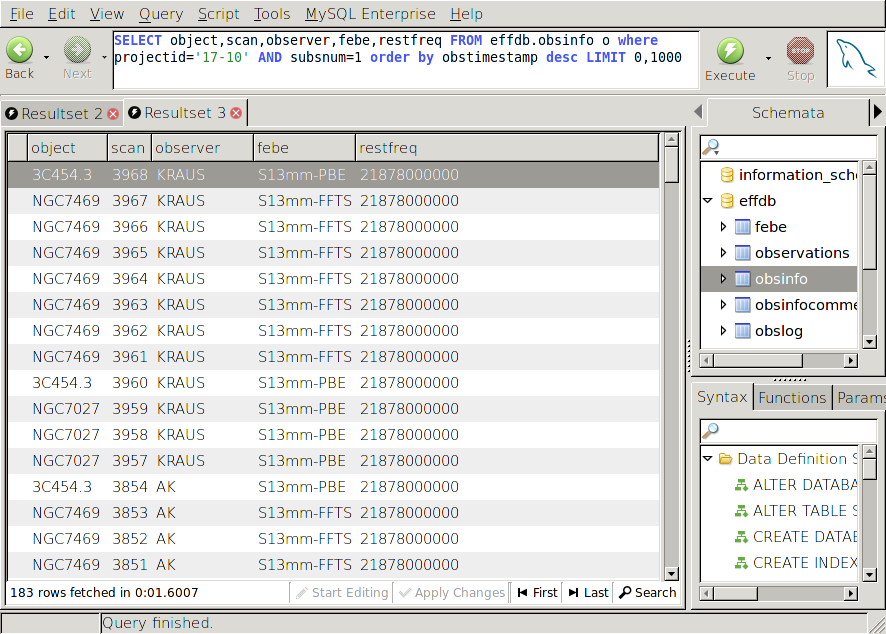886x634 pixels.
Task: Open the Query menu
Action: 161,14
